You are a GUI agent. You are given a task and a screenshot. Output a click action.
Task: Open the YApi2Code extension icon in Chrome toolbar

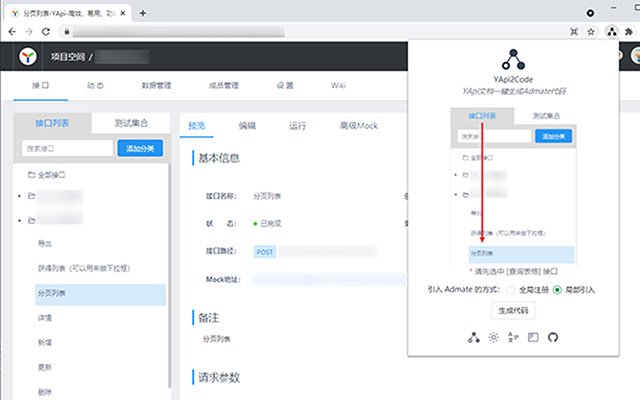[x=611, y=31]
